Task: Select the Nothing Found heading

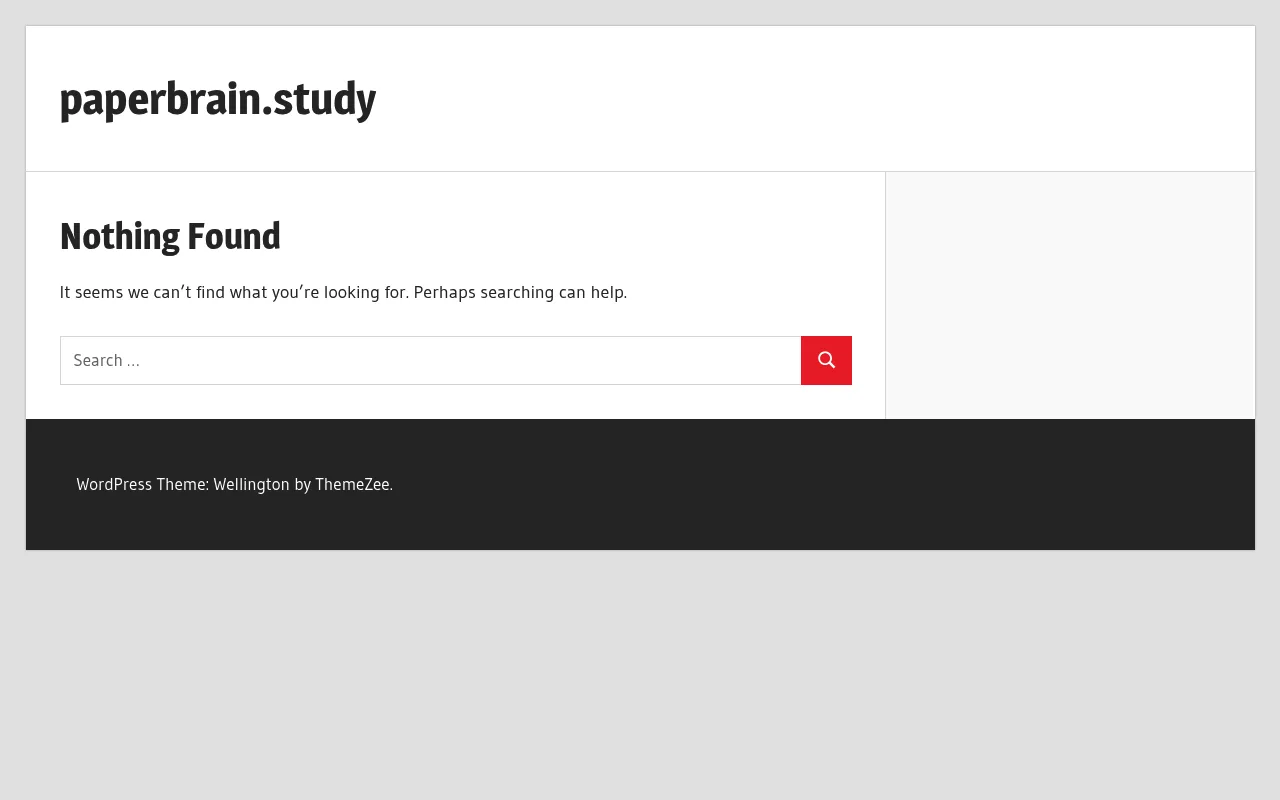Action: [170, 236]
